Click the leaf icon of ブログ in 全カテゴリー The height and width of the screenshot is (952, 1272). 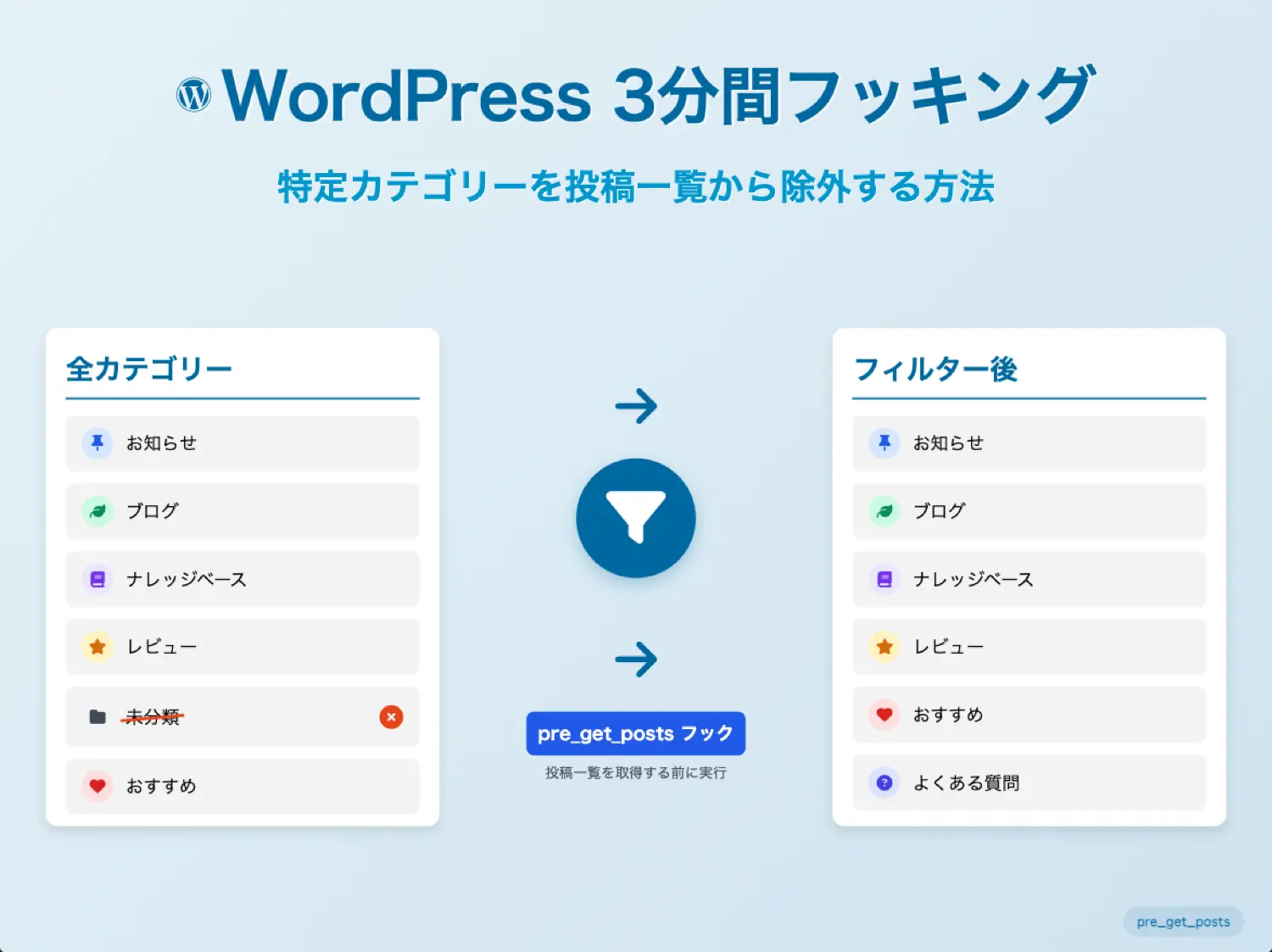point(98,511)
